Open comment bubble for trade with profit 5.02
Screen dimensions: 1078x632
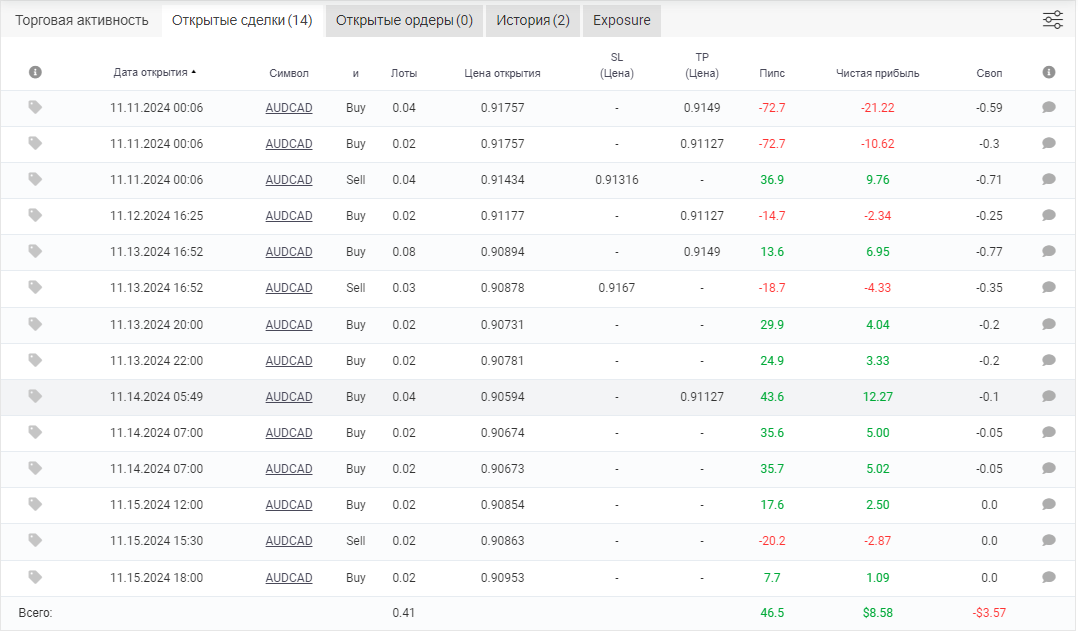1048,468
